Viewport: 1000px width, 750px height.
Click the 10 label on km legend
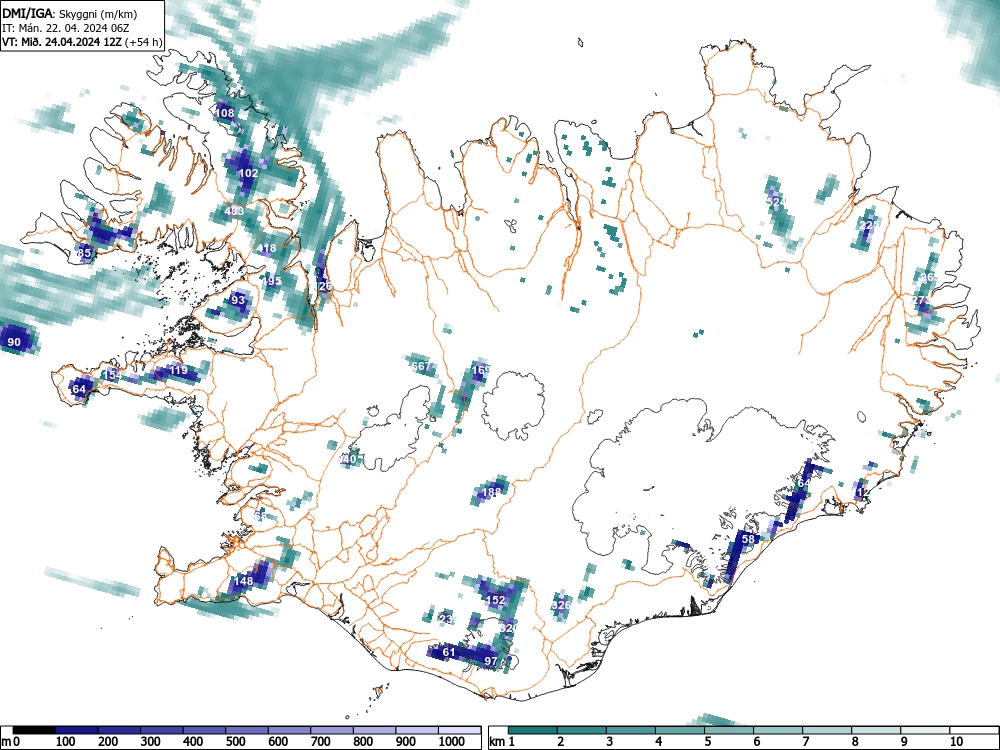pyautogui.click(x=955, y=742)
